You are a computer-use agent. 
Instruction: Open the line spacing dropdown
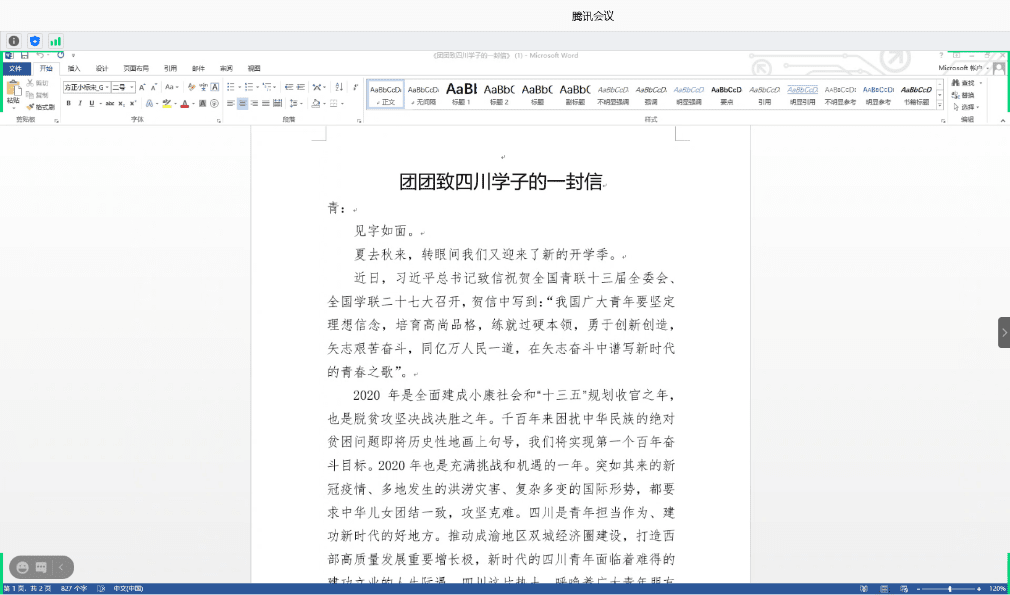[296, 104]
